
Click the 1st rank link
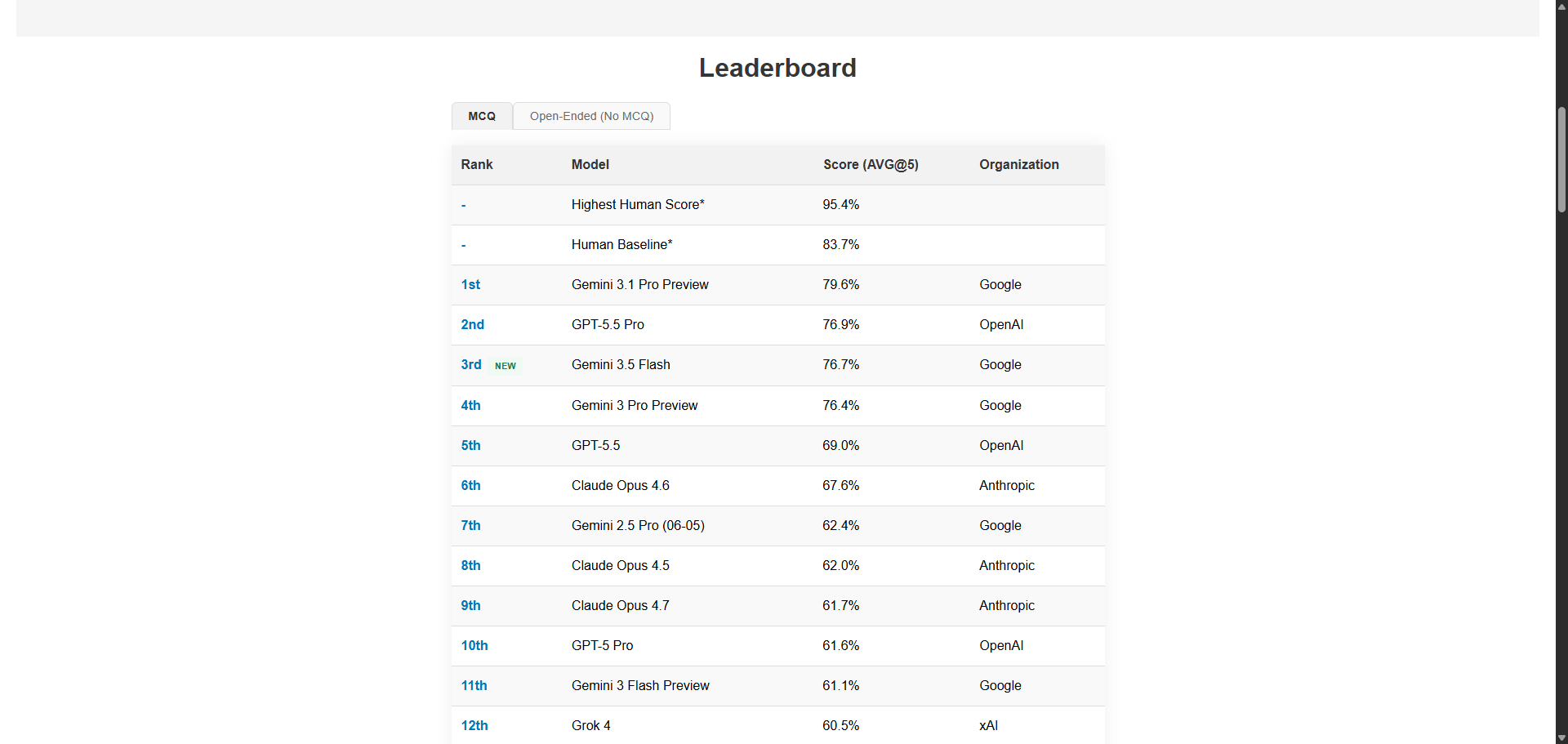(470, 284)
